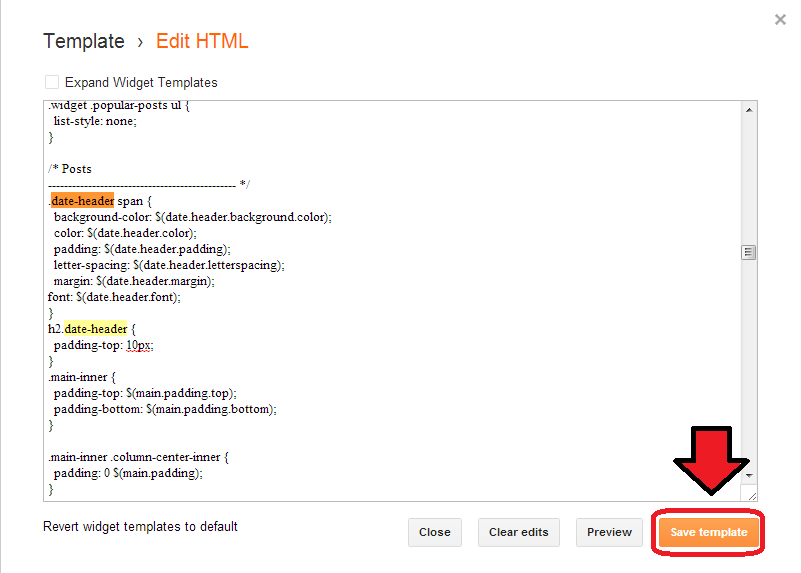Click '.main-inner .column-center-inner {' line
Screen dimensions: 801x573
click(138, 457)
